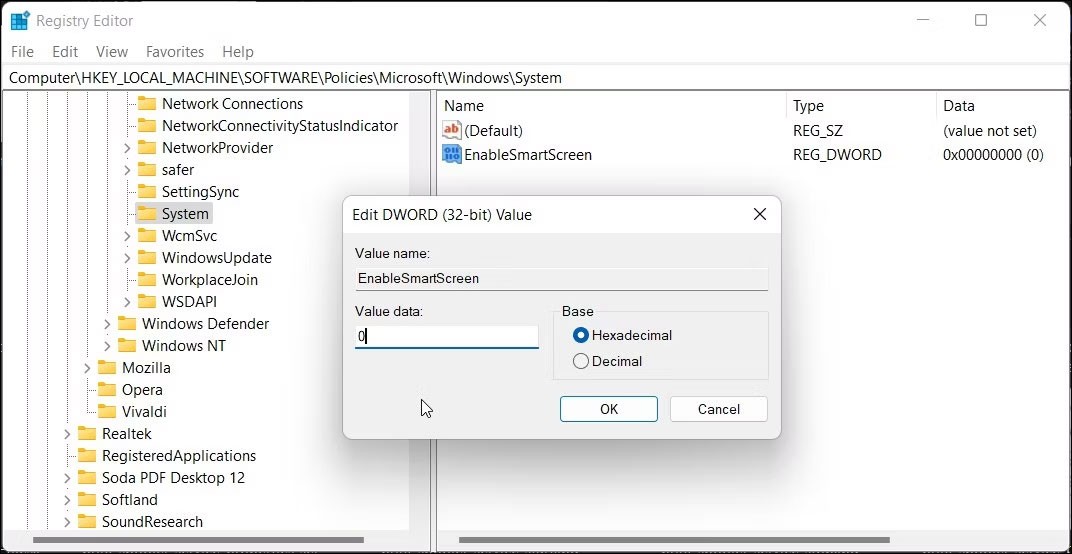Click the Registry Editor app icon in title bar
Viewport: 1072px width, 554px height.
20,20
